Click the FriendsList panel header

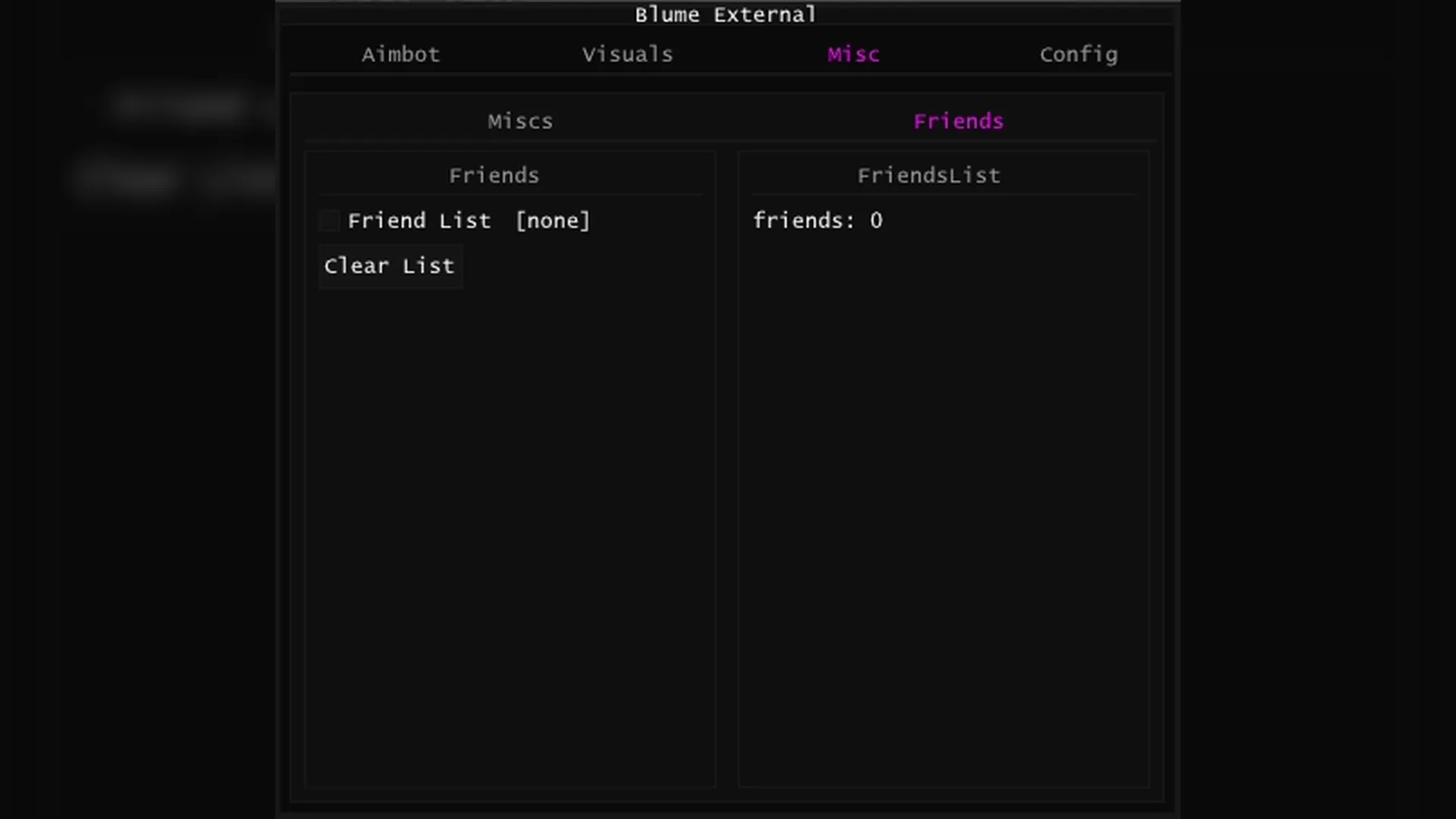[x=928, y=175]
